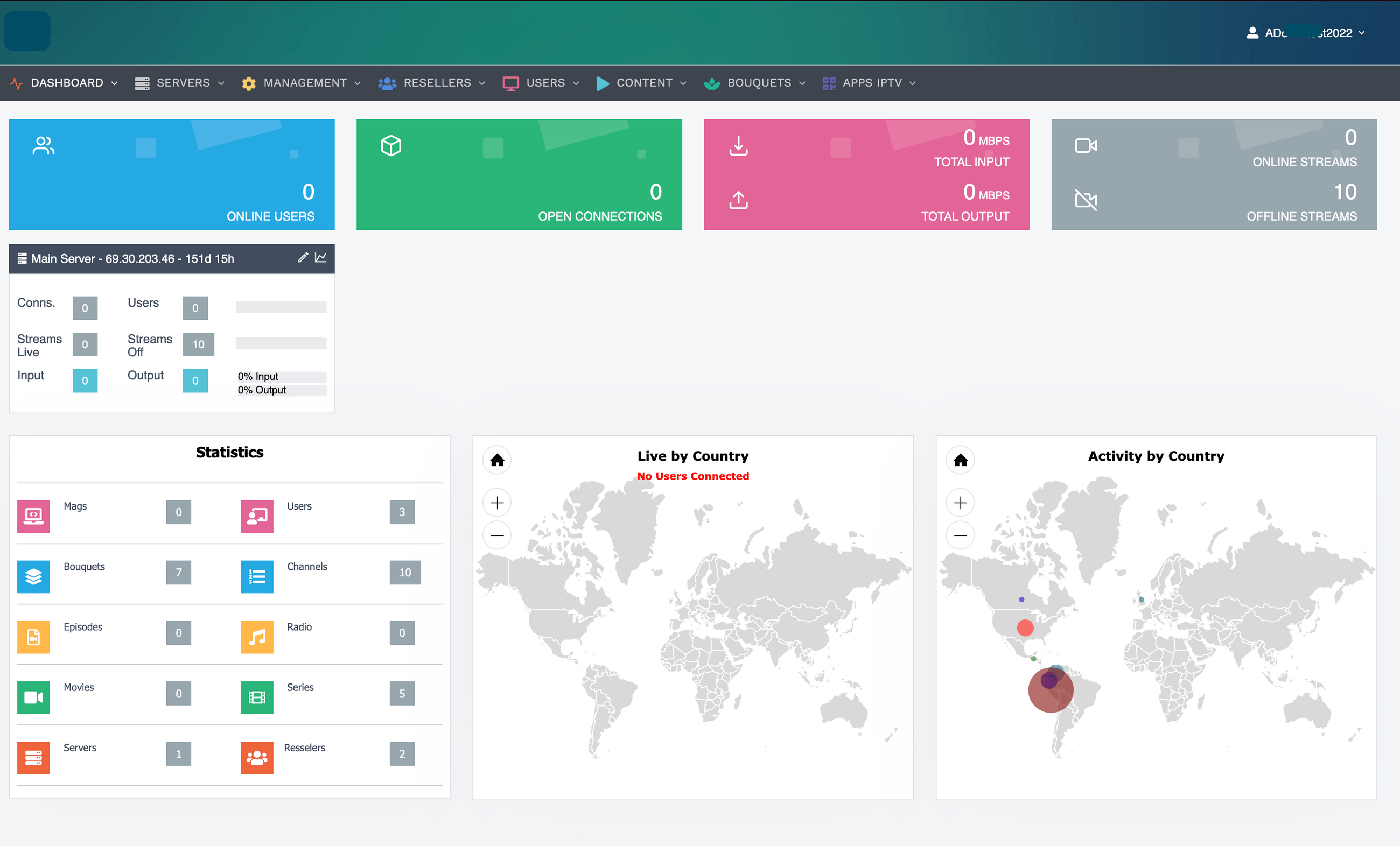Viewport: 1400px width, 846px height.
Task: Click the blue Bouquets layers icon
Action: (33, 576)
